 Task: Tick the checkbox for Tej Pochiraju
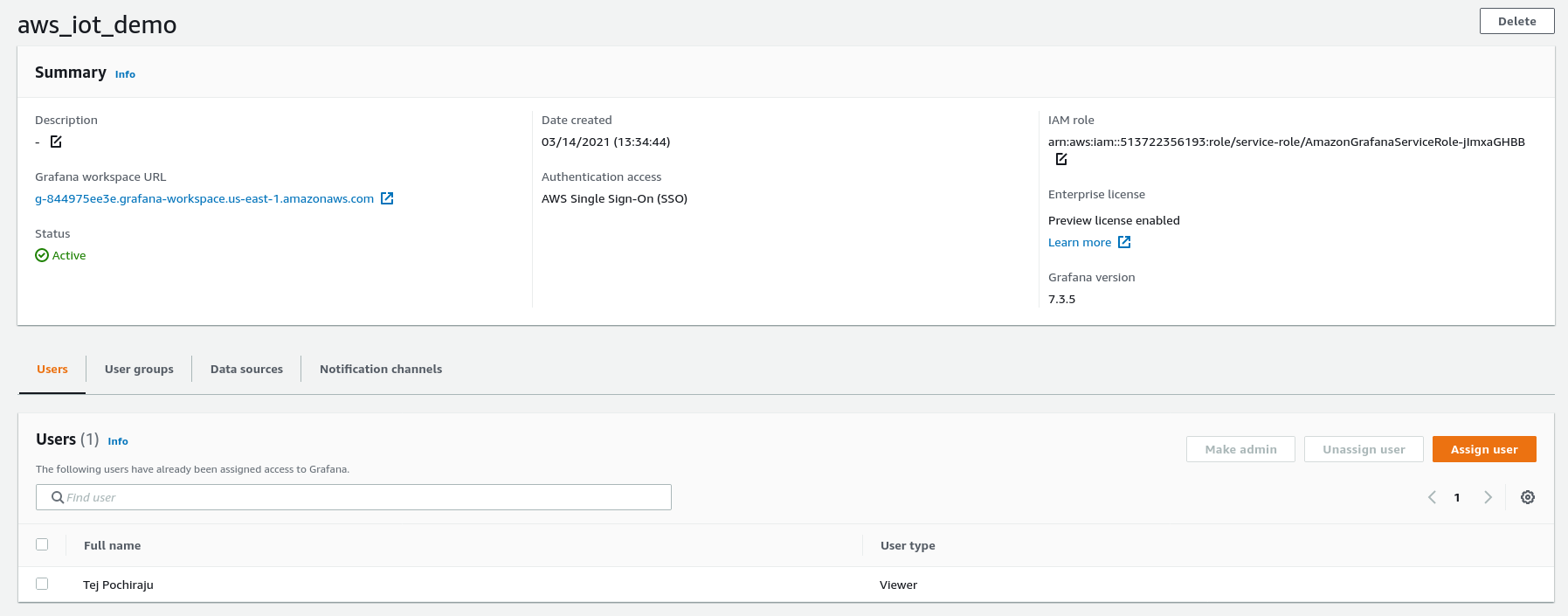click(42, 584)
